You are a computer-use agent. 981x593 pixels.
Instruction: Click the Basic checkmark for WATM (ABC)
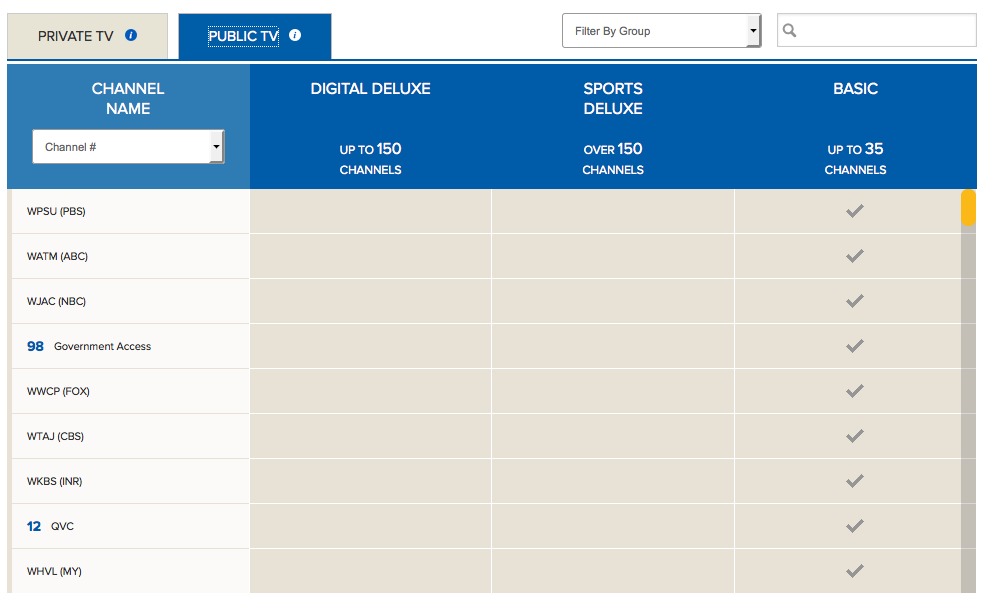[854, 256]
